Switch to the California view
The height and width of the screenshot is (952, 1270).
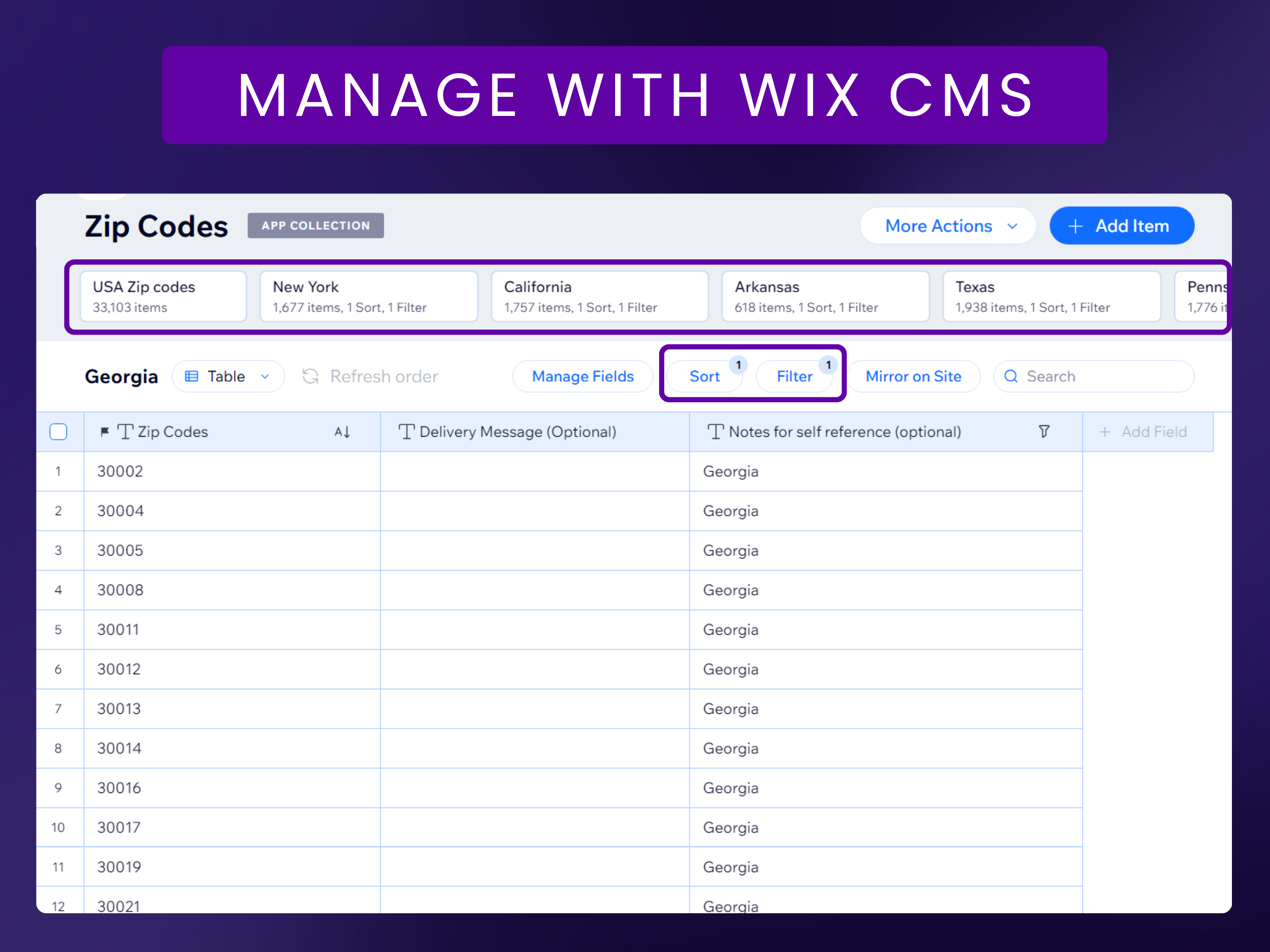pyautogui.click(x=599, y=297)
